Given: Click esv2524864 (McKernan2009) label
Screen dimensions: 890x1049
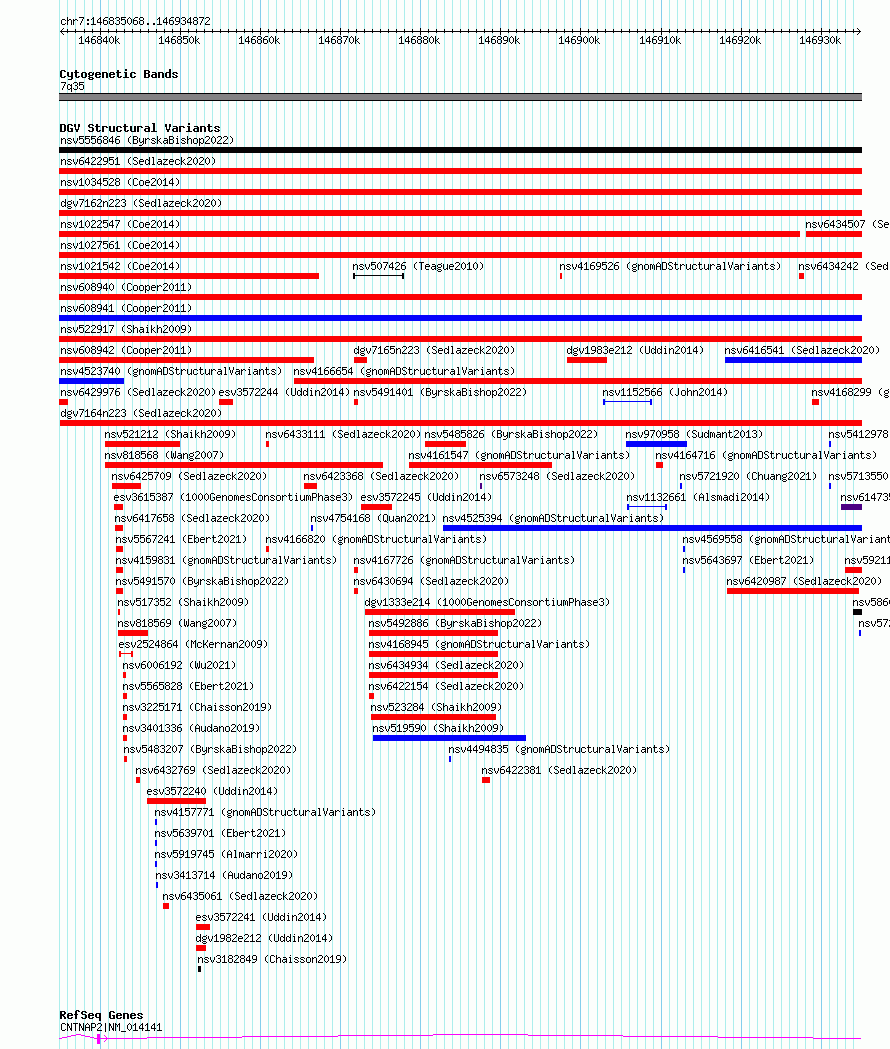Looking at the screenshot, I should (193, 644).
